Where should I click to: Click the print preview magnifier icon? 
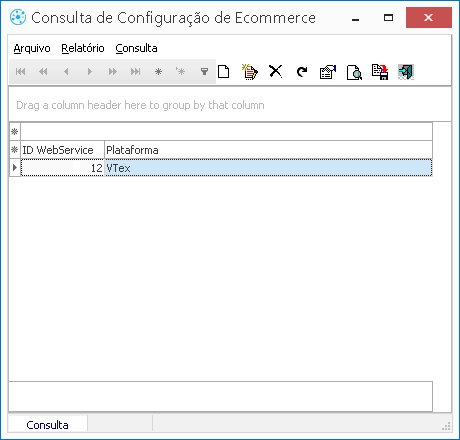[x=354, y=72]
